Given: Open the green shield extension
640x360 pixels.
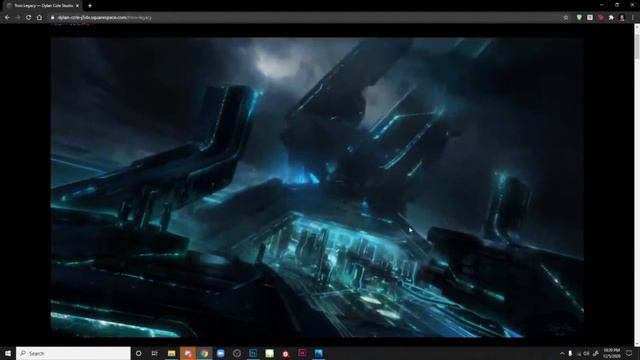Looking at the screenshot, I should 579,18.
